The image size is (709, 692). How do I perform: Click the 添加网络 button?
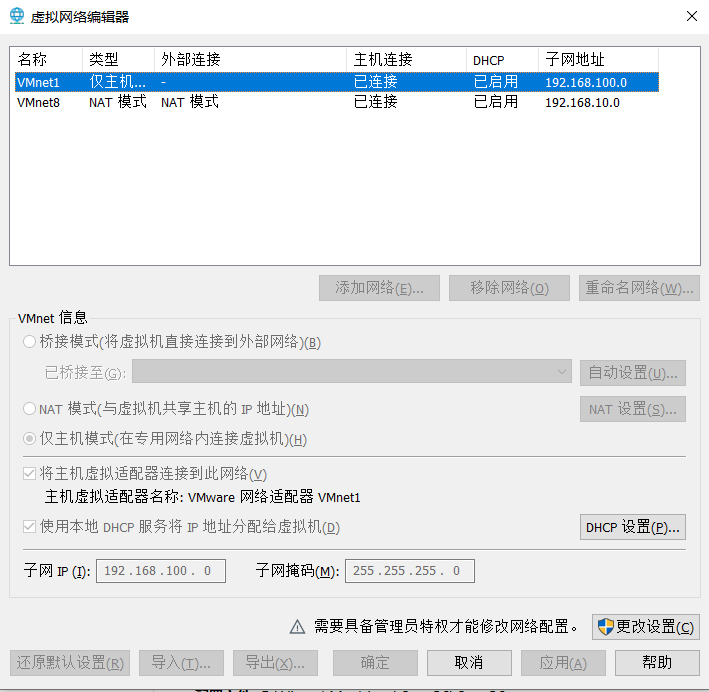tap(379, 288)
